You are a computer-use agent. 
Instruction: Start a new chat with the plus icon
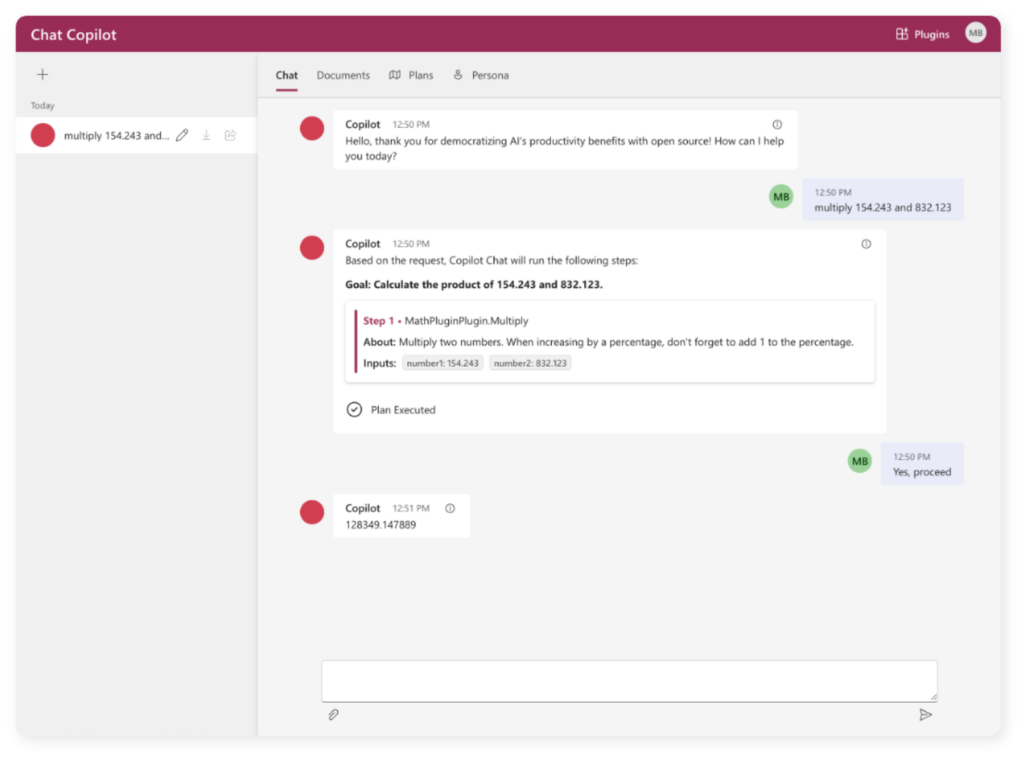click(x=42, y=74)
